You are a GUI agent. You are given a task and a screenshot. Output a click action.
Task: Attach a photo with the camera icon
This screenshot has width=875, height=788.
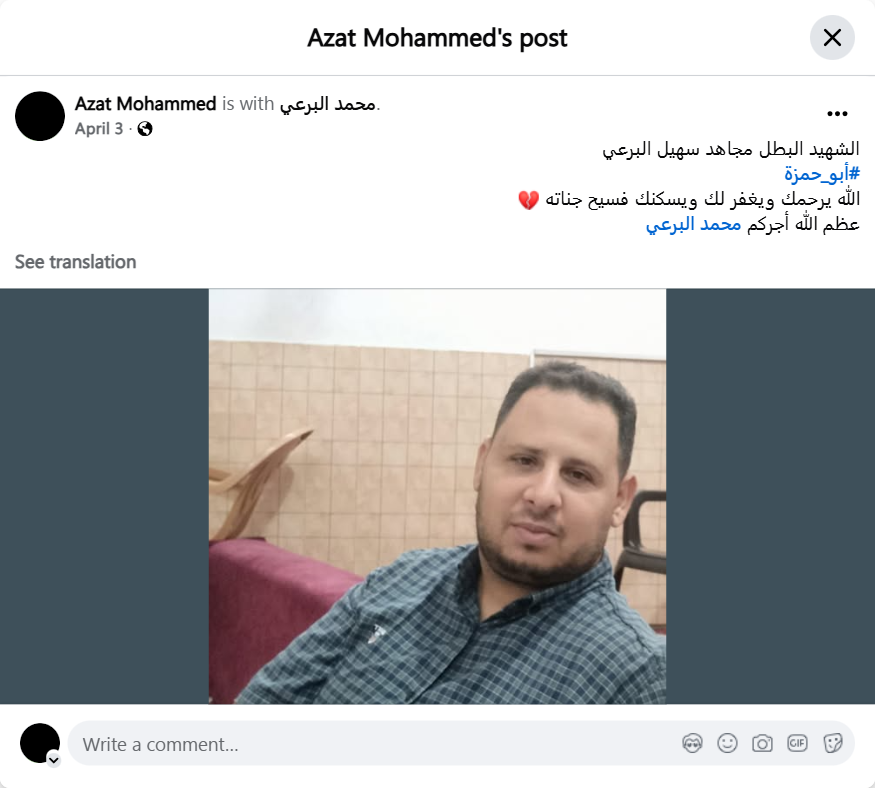762,743
